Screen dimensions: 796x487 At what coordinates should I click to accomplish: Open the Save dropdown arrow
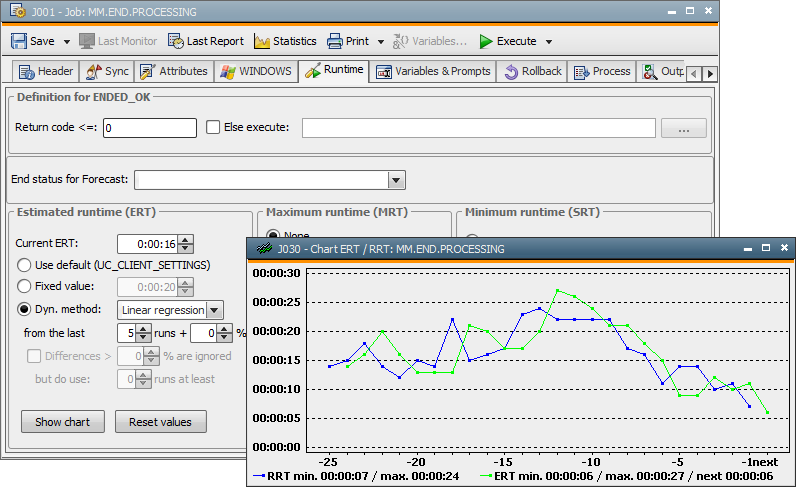tap(67, 42)
